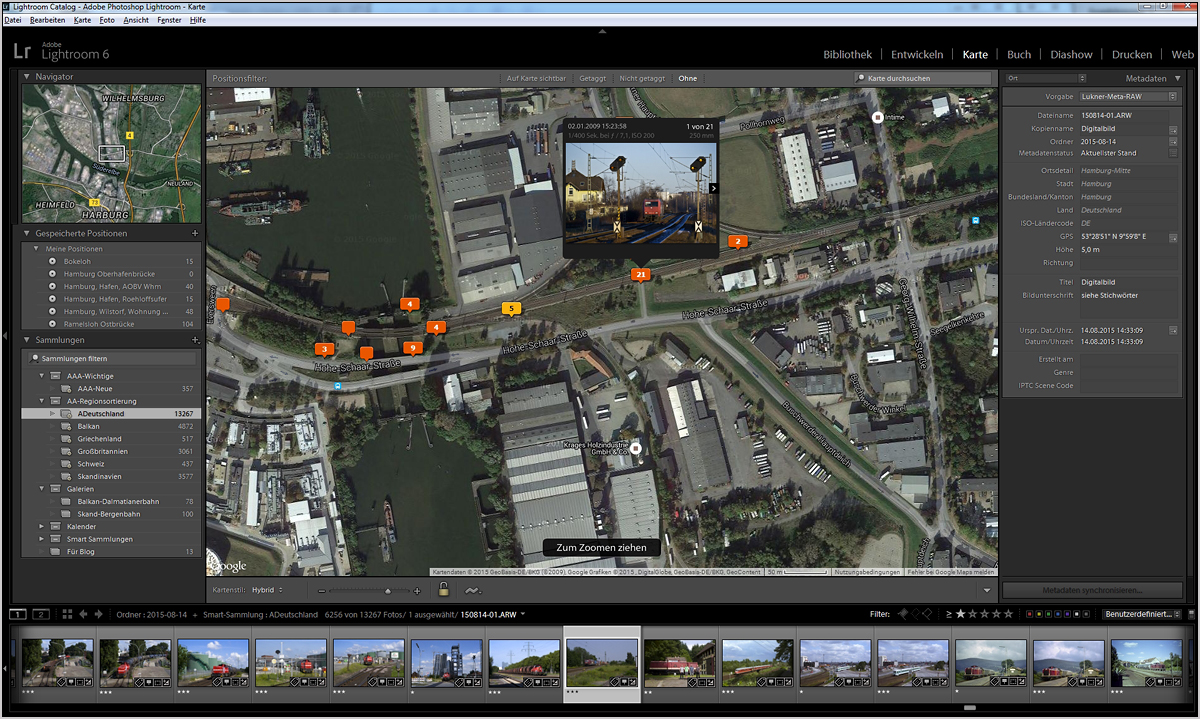Viewport: 1200px width, 719px height.
Task: Click the filmstrip horizontal scrollbar thumb
Action: [x=969, y=707]
